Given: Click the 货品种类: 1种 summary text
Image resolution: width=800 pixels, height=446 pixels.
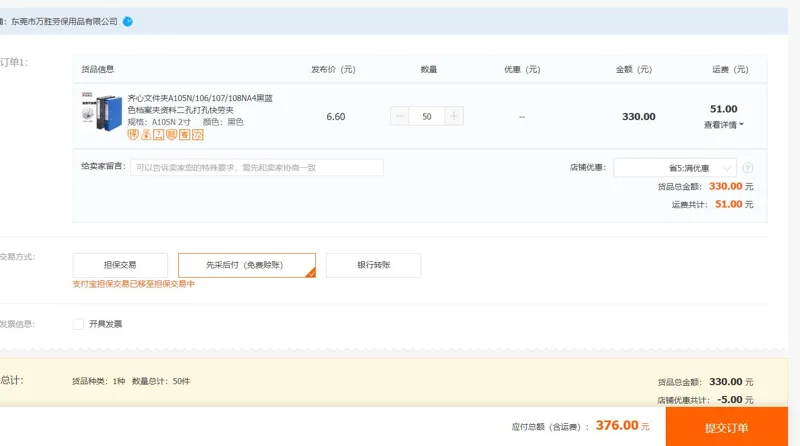Looking at the screenshot, I should point(98,381).
